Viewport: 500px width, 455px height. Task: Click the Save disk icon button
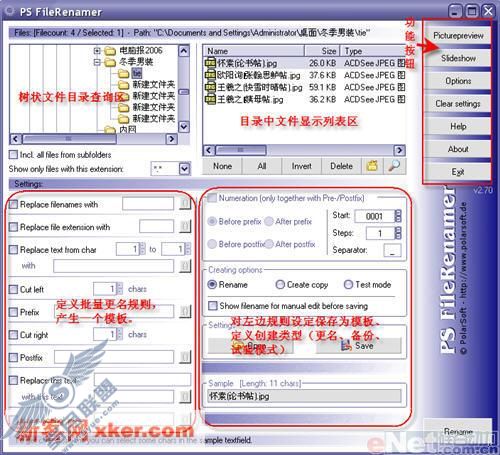click(x=358, y=346)
